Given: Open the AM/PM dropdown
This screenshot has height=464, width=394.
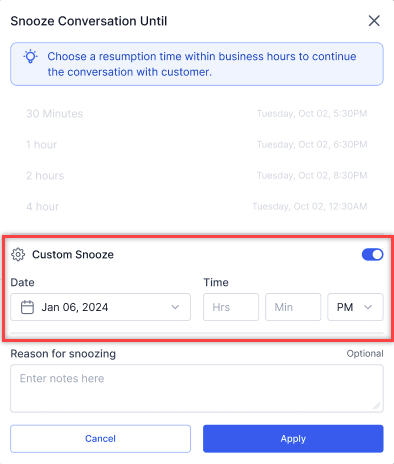Looking at the screenshot, I should [355, 307].
